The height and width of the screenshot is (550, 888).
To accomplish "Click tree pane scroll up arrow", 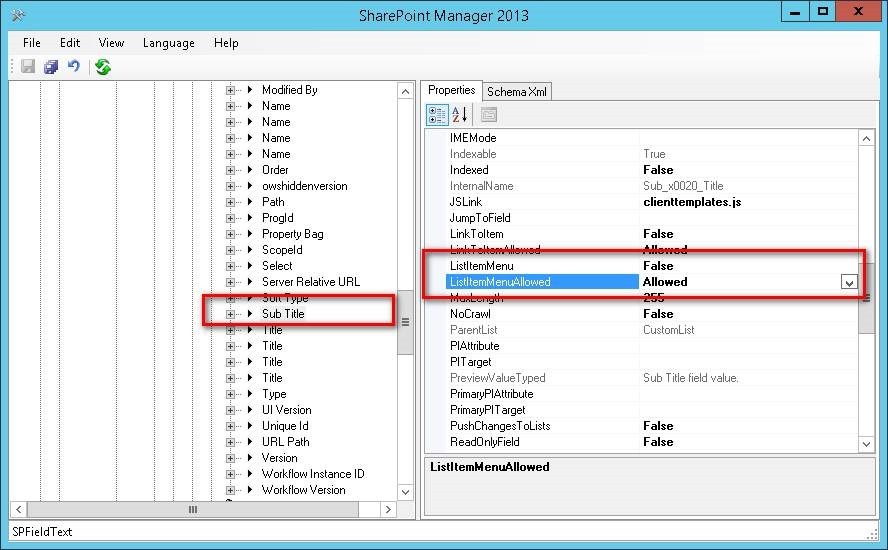I will click(x=405, y=91).
